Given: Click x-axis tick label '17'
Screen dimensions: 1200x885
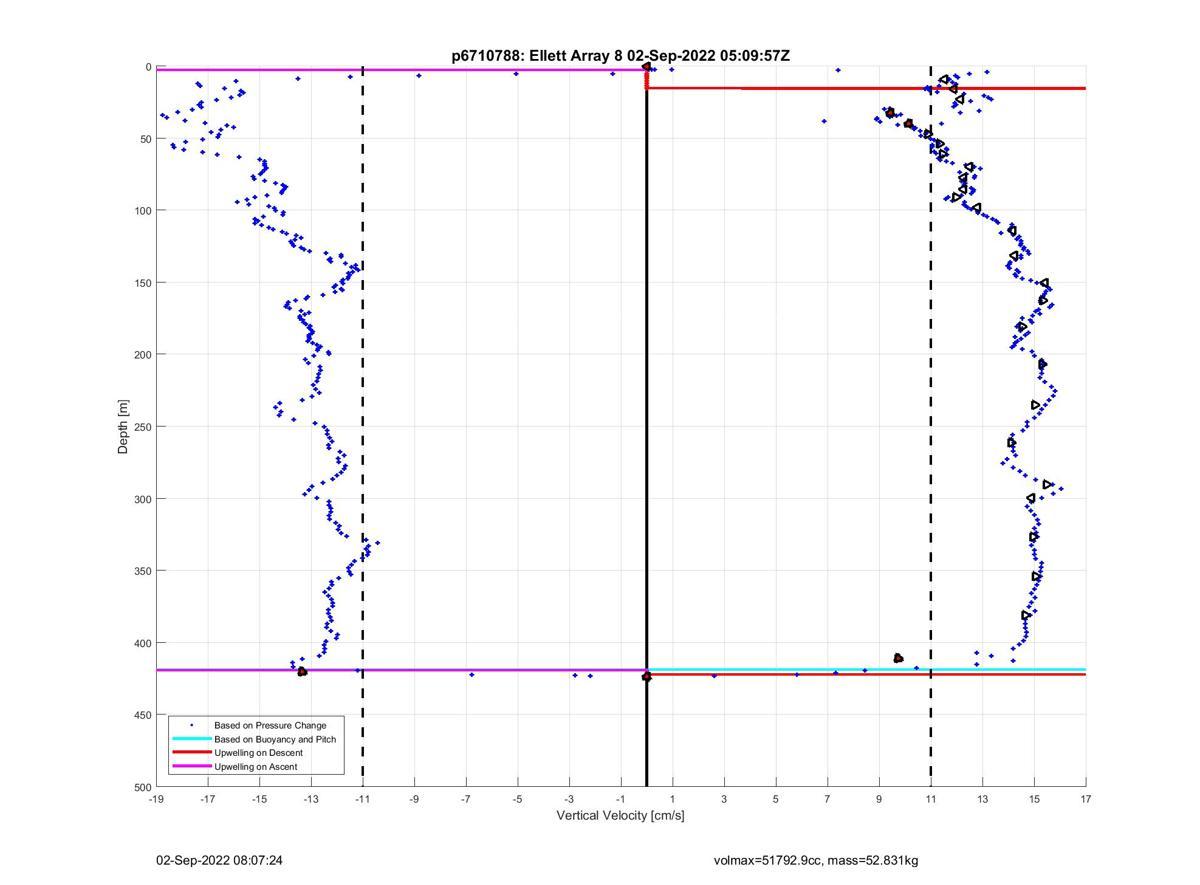Looking at the screenshot, I should coord(1086,799).
